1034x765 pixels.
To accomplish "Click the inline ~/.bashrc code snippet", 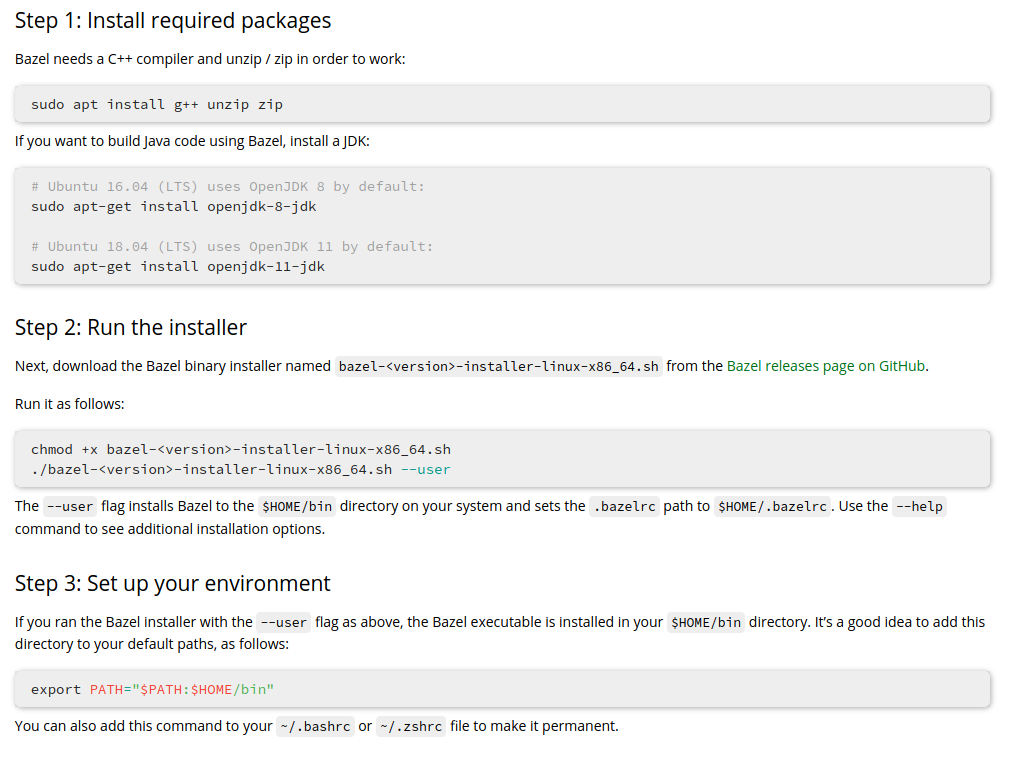I will [x=314, y=727].
